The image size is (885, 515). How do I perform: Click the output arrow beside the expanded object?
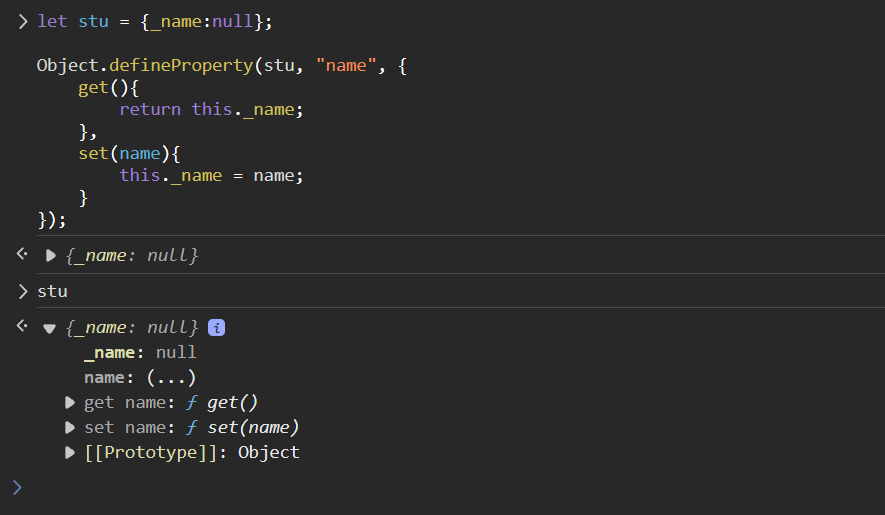coord(22,327)
